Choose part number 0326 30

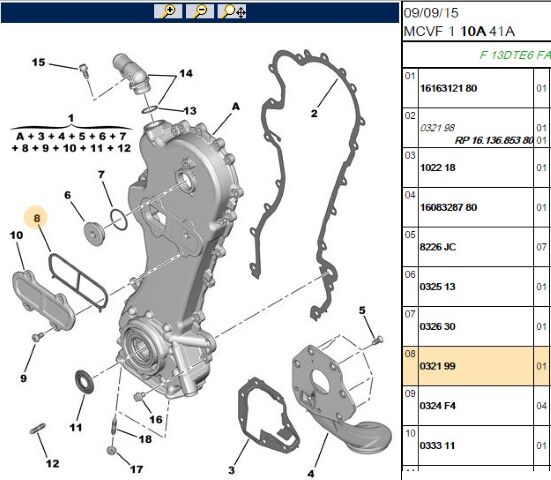coord(437,326)
